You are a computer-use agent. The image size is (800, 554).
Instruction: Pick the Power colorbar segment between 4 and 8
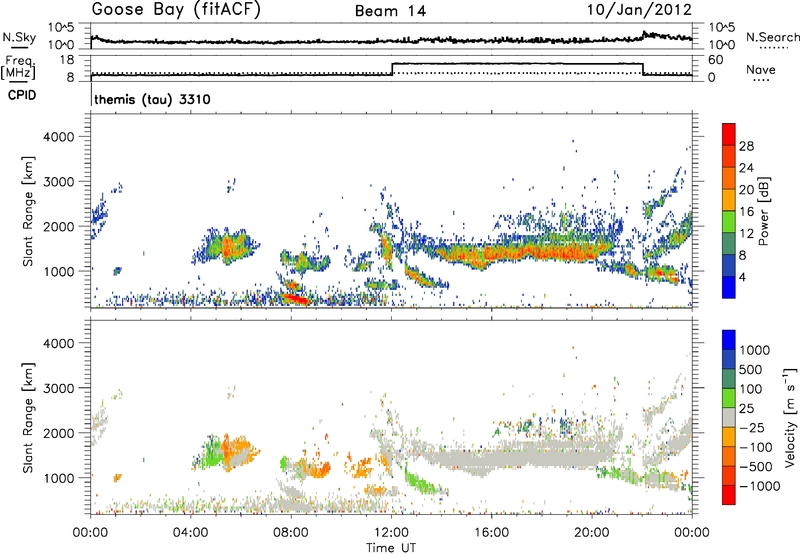(x=729, y=266)
